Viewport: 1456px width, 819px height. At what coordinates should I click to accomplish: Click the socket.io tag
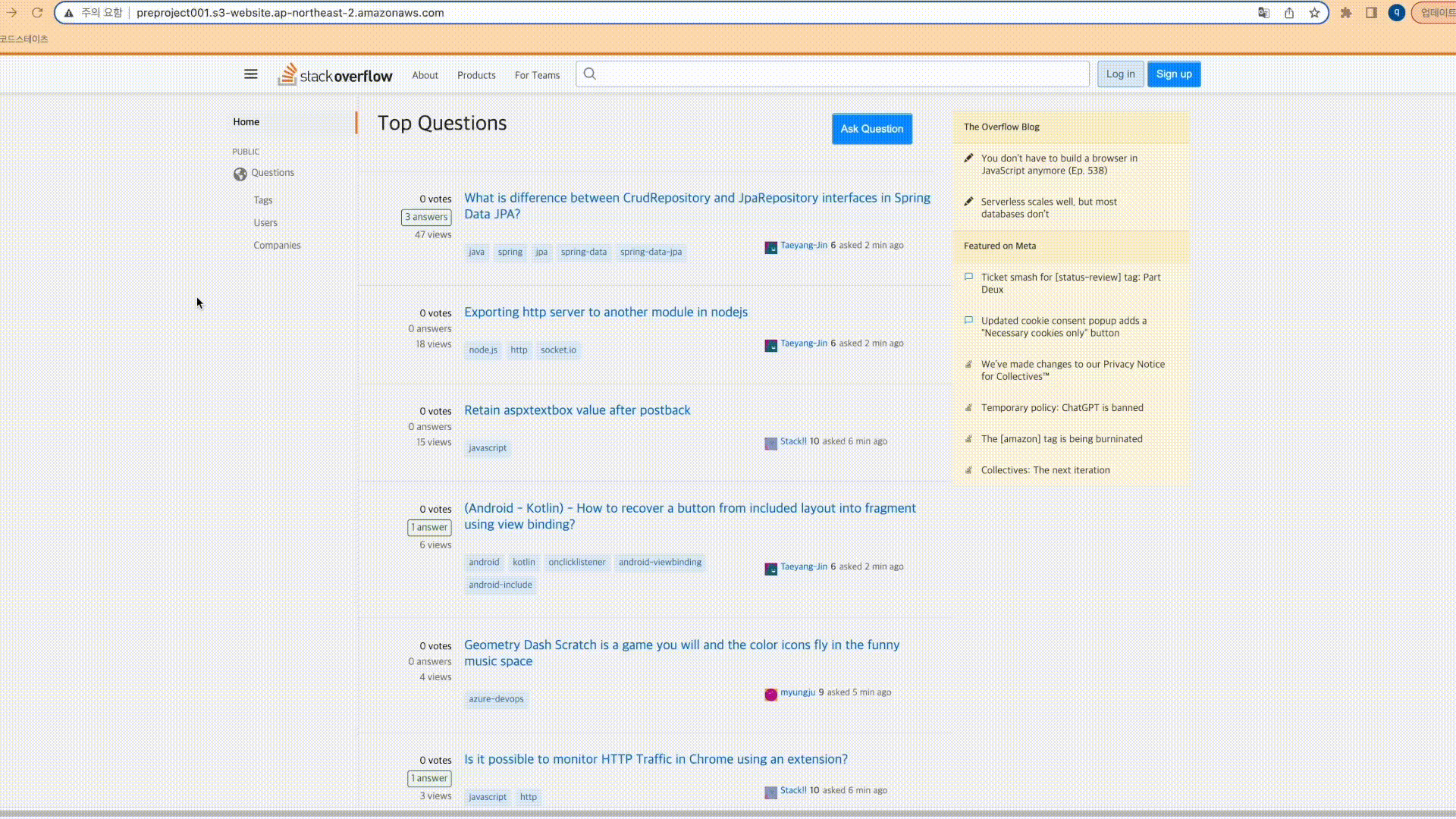pyautogui.click(x=558, y=350)
